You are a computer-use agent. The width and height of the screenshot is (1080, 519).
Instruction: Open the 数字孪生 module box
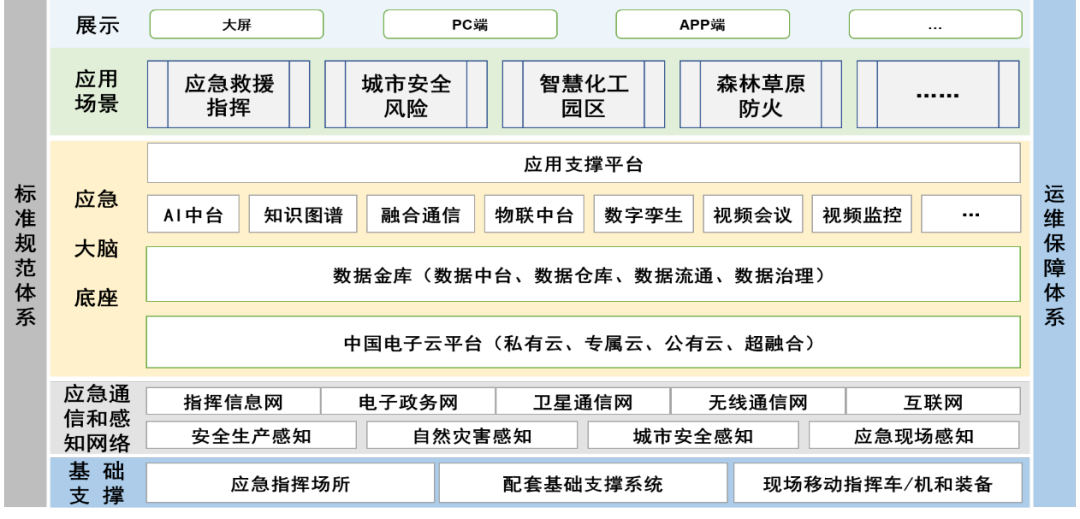(643, 215)
